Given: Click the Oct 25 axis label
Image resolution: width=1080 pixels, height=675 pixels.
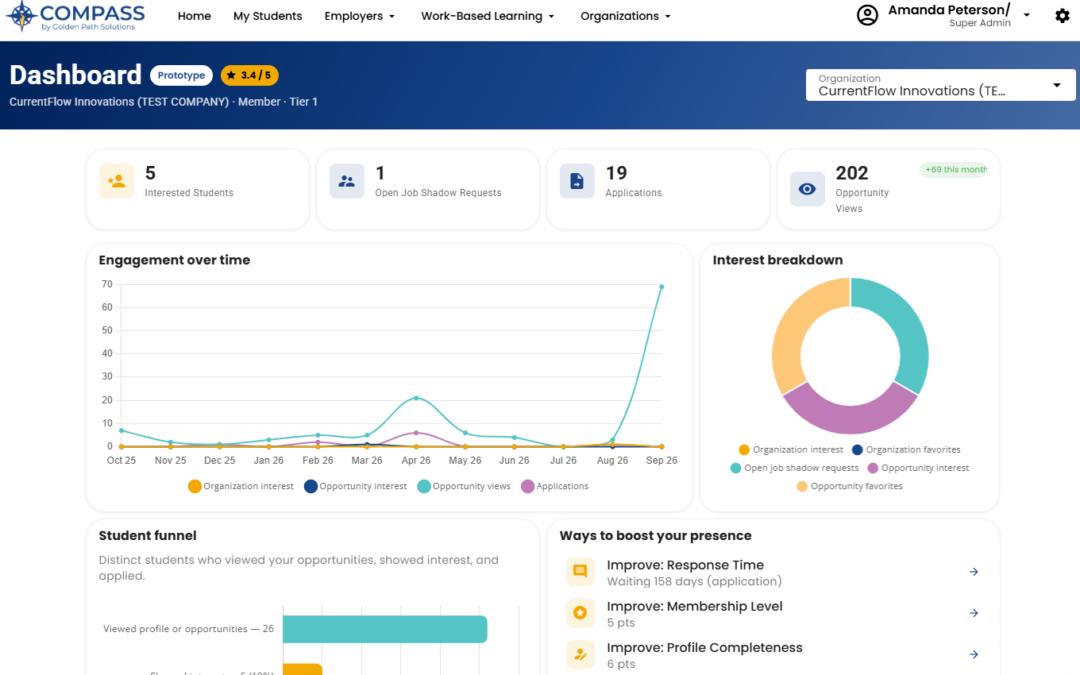Looking at the screenshot, I should click(x=121, y=460).
